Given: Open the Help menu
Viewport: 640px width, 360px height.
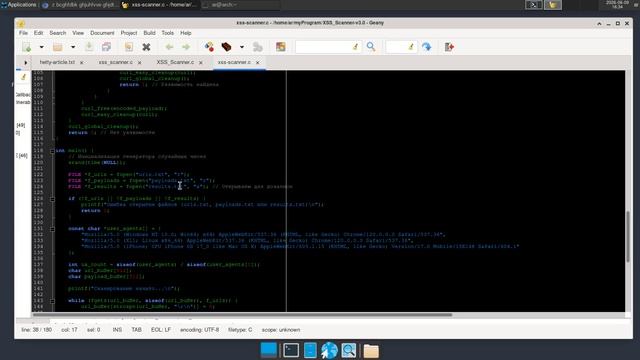Looking at the screenshot, I should pyautogui.click(x=186, y=33).
